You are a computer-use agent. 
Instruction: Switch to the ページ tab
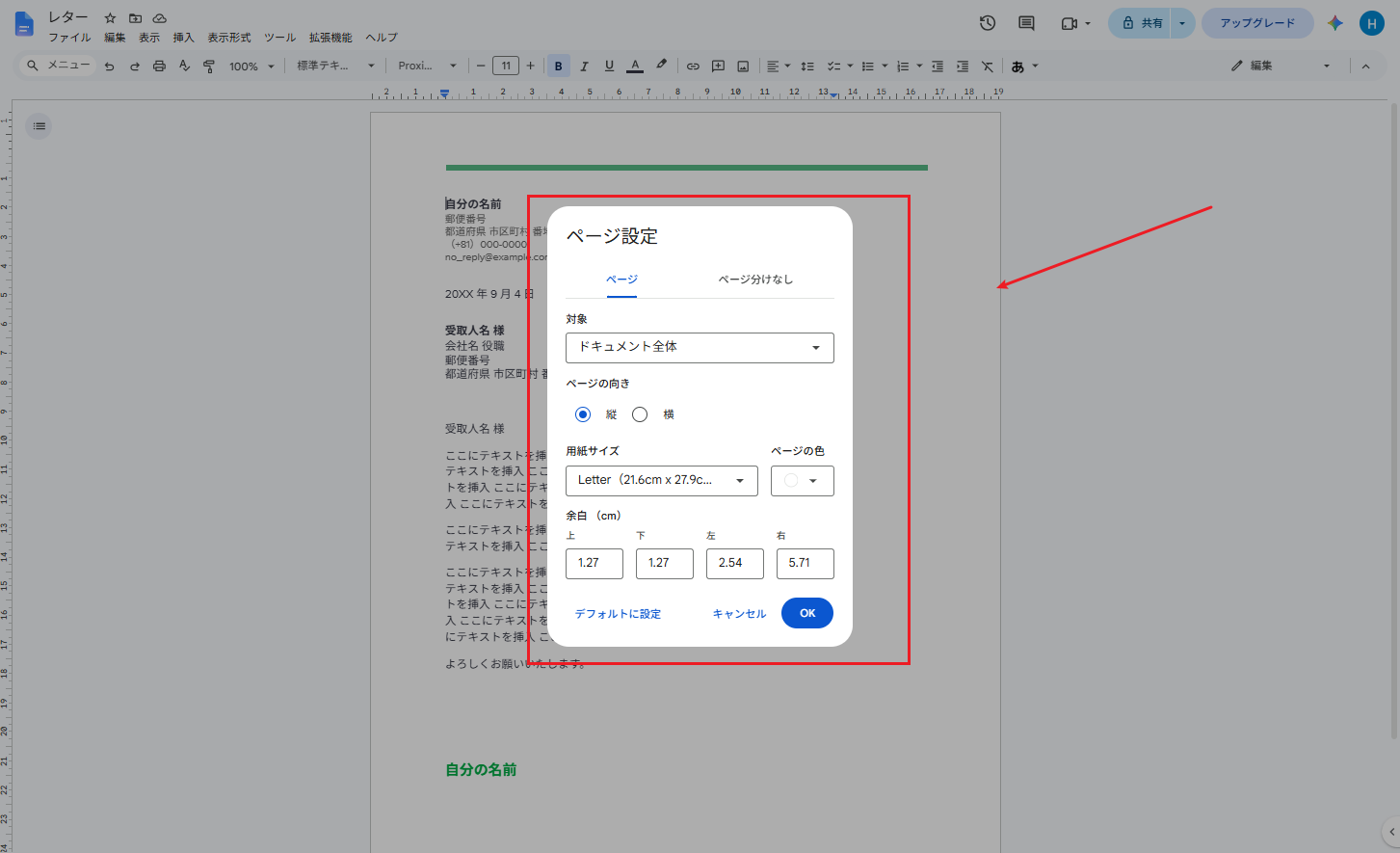coord(621,280)
